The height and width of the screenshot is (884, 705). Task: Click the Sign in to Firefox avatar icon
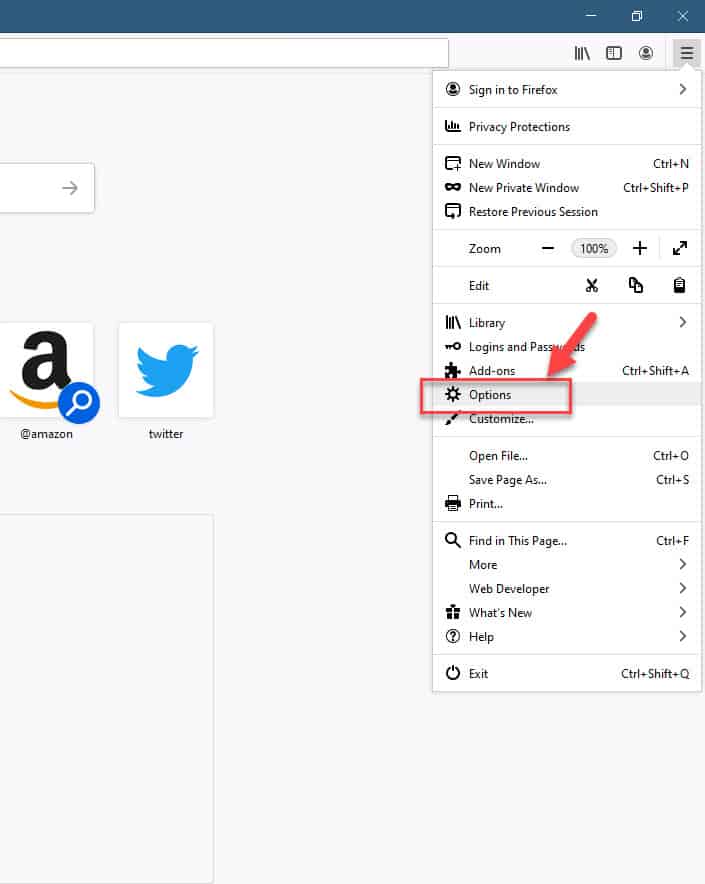[453, 89]
